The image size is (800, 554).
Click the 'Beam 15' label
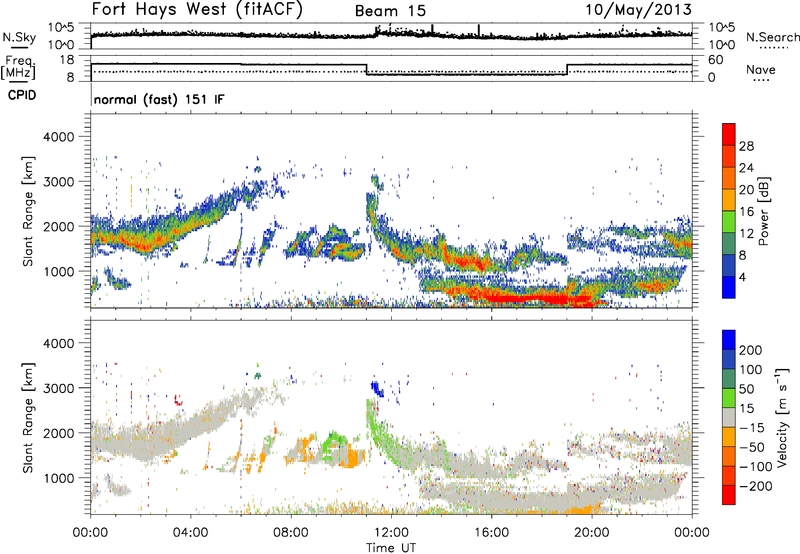coord(390,11)
